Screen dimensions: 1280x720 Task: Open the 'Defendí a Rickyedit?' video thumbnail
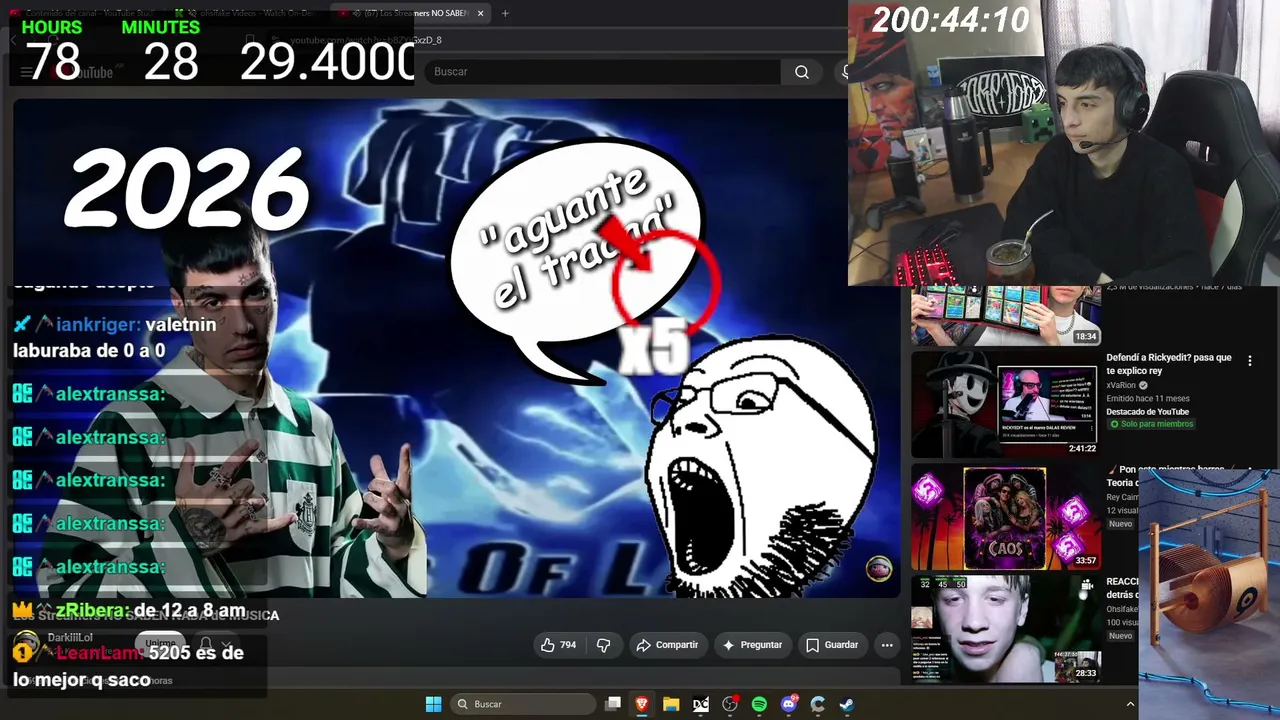point(1005,404)
